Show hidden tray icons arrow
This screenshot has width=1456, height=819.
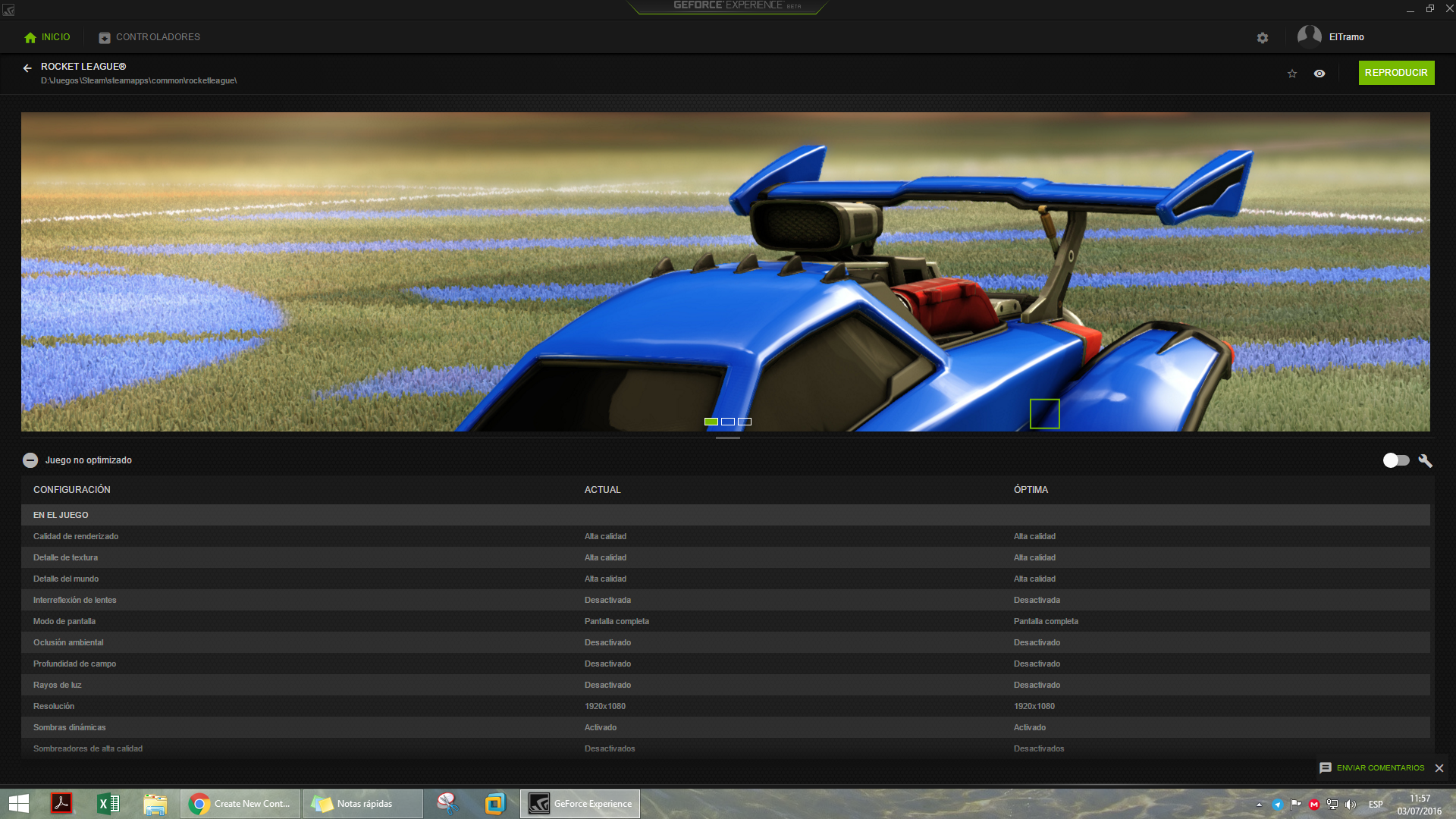1260,805
